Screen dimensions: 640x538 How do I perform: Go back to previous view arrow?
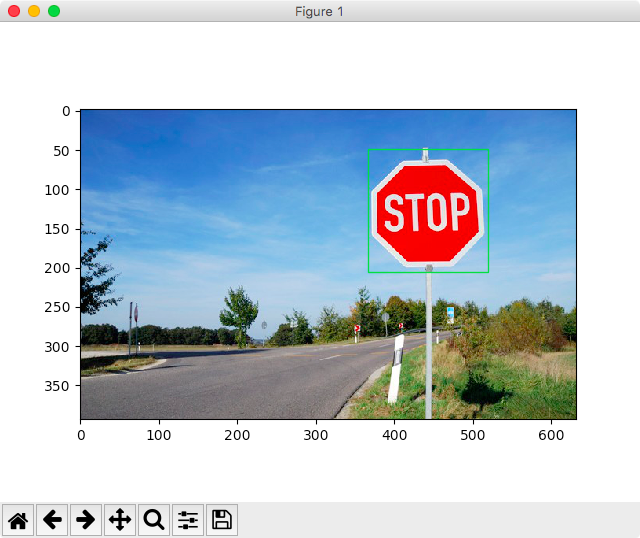[52, 520]
